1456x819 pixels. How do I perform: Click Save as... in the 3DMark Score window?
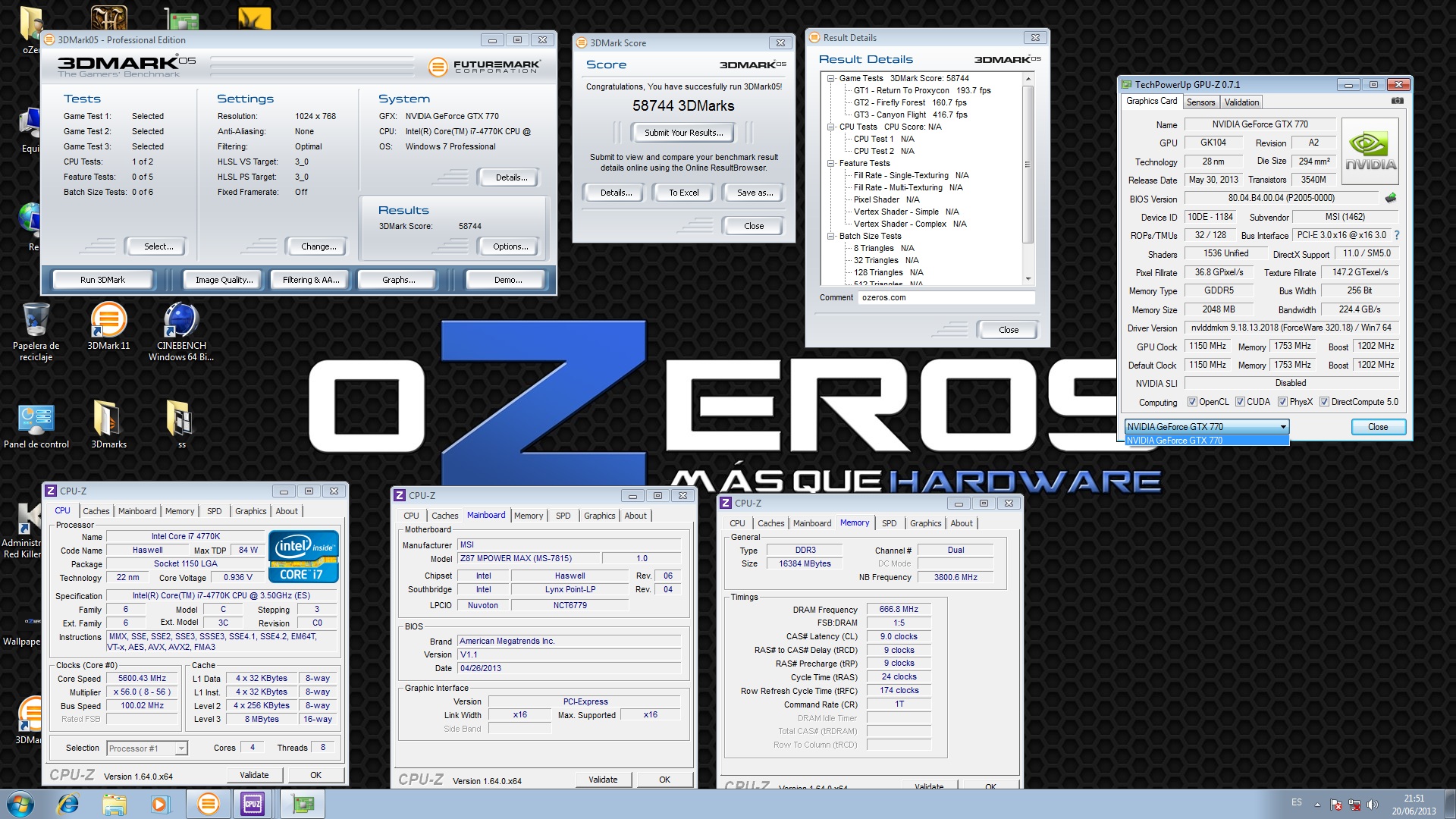(755, 193)
